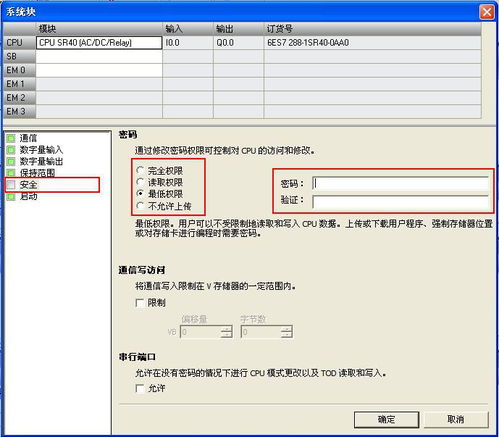Confirm settings with the 确定 button
Viewport: 499px width, 437px height.
[x=386, y=419]
